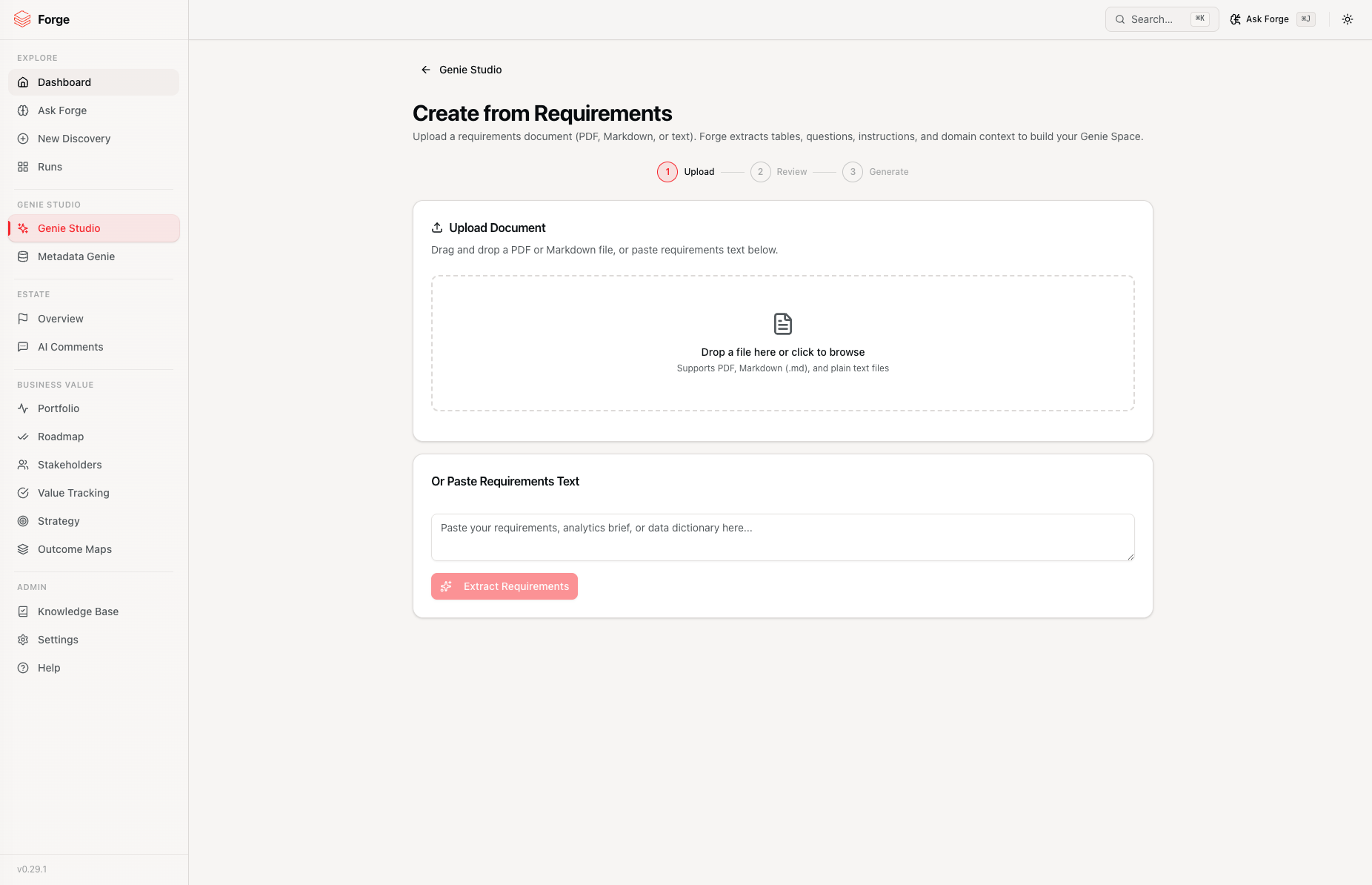Click Strategy target icon
The height and width of the screenshot is (885, 1372).
(x=23, y=521)
